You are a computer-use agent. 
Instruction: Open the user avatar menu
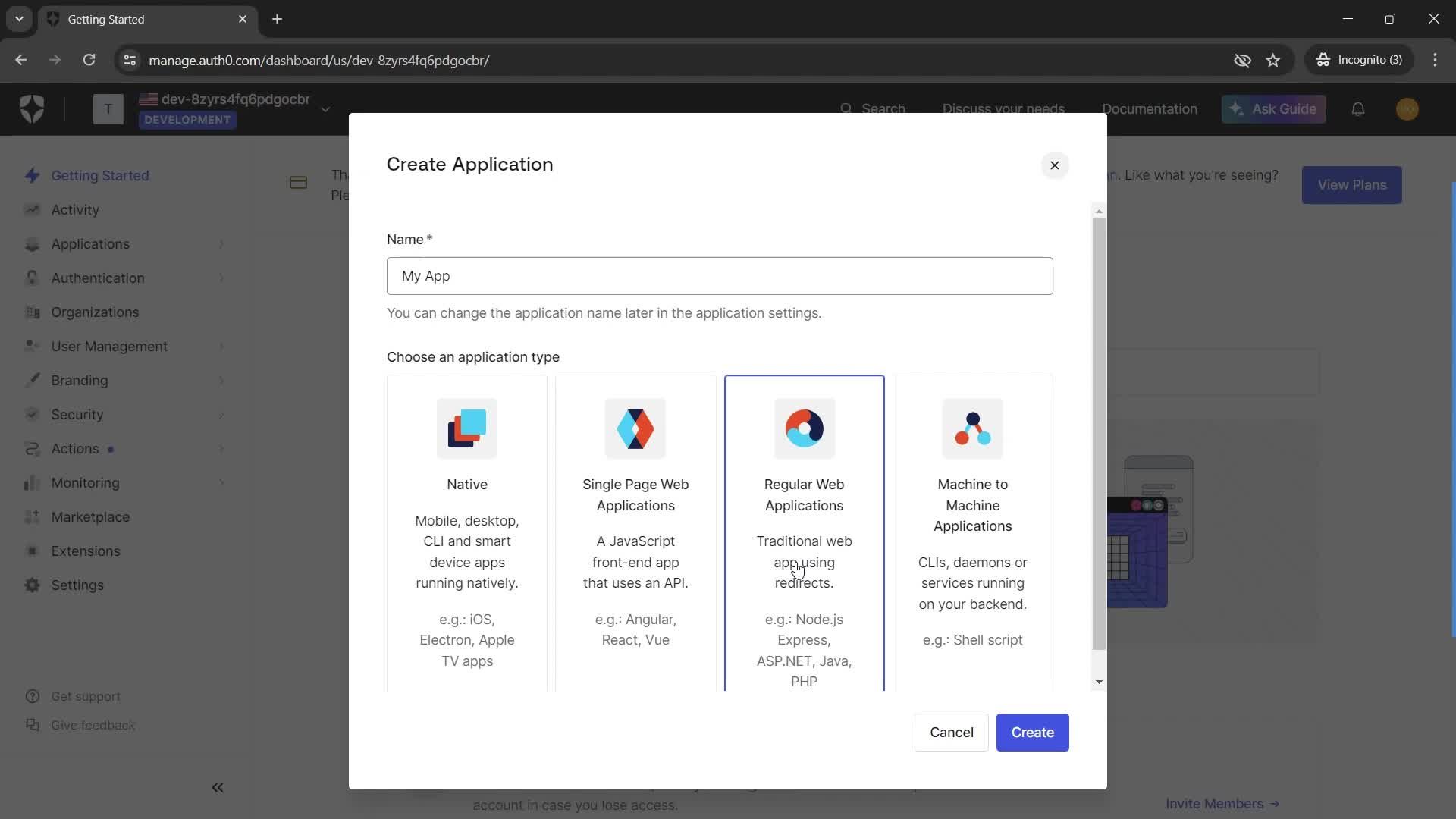[x=1407, y=109]
